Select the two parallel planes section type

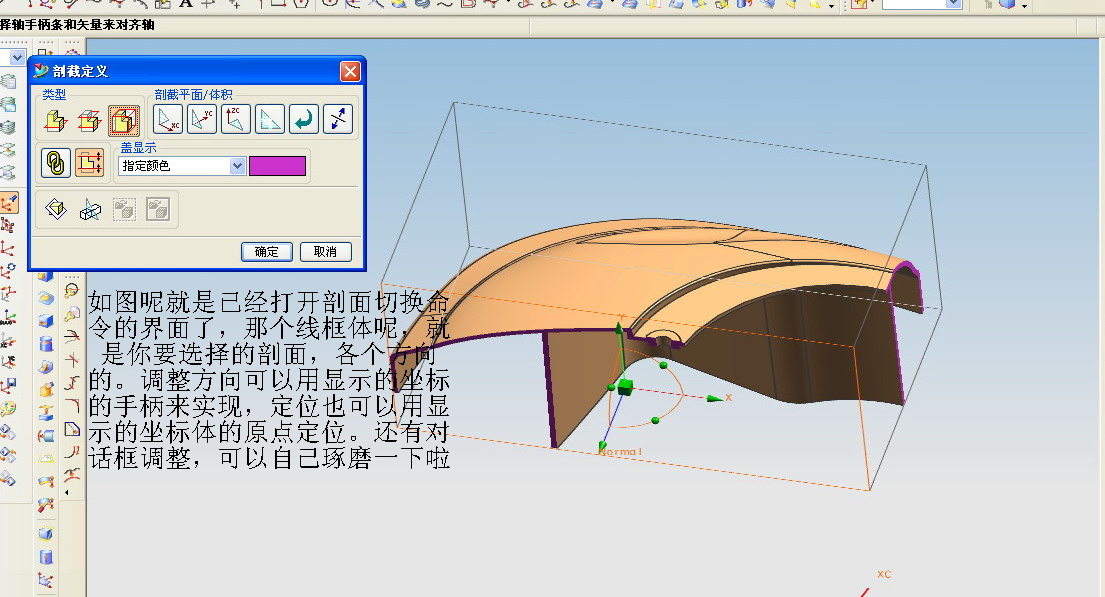[89, 121]
